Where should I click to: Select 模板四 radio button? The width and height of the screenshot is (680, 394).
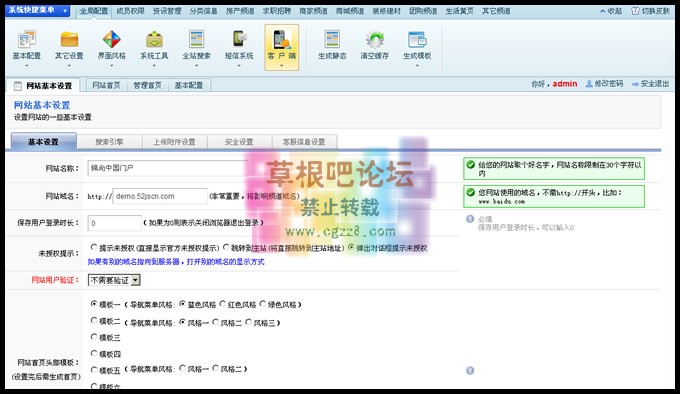coord(94,353)
